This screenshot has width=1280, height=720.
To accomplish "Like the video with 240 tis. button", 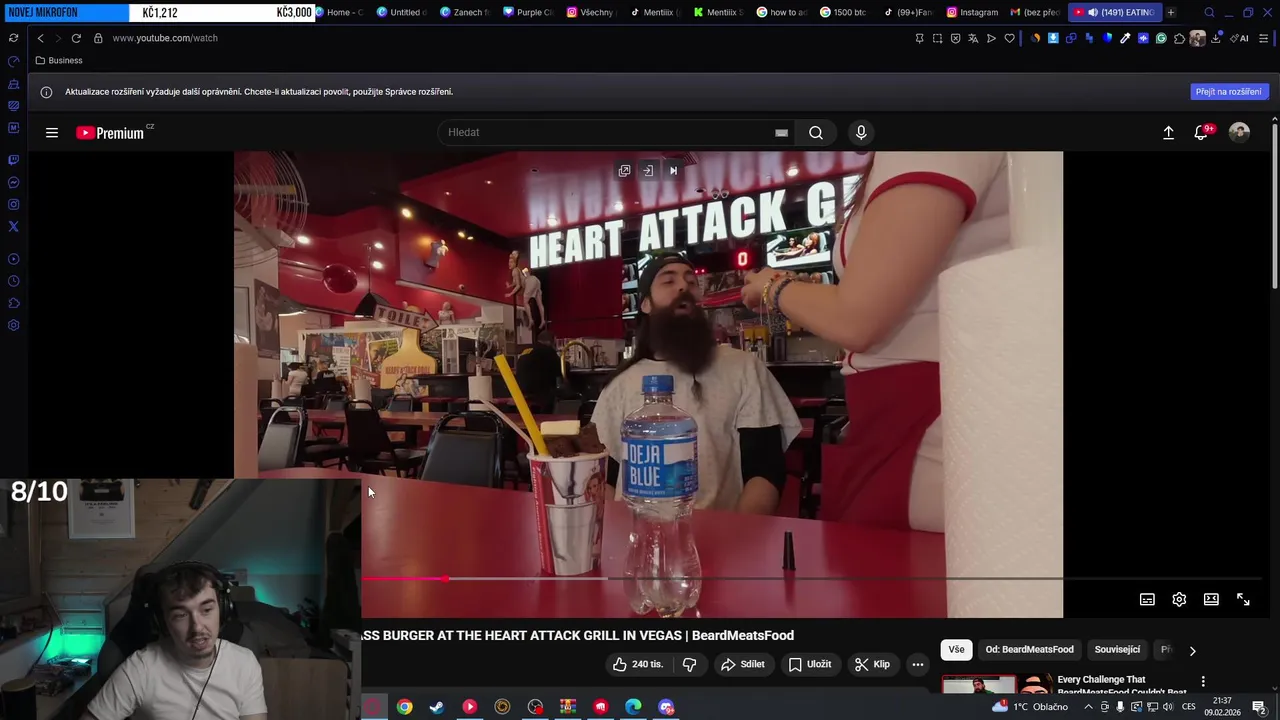I will point(638,664).
